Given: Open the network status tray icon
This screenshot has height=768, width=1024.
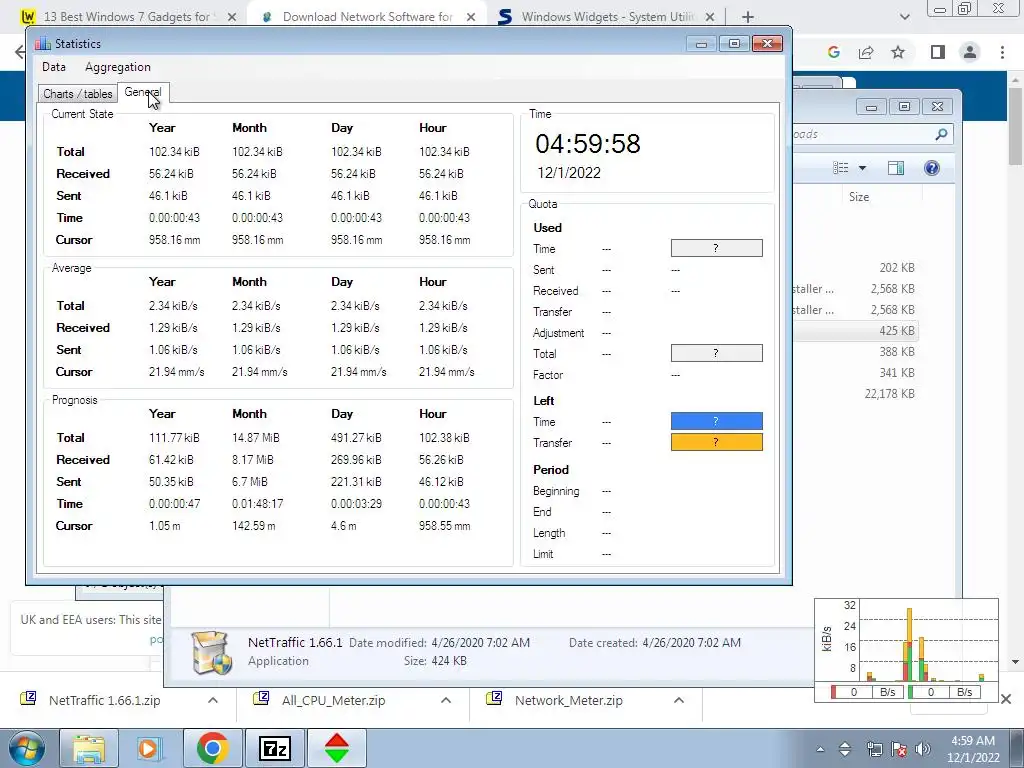Looking at the screenshot, I should pyautogui.click(x=874, y=749).
